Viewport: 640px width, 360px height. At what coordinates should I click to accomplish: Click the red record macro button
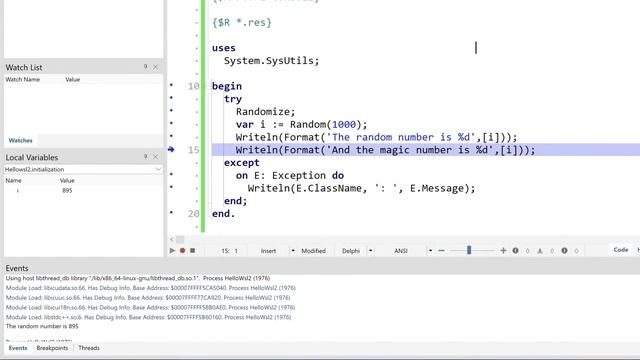click(x=182, y=251)
